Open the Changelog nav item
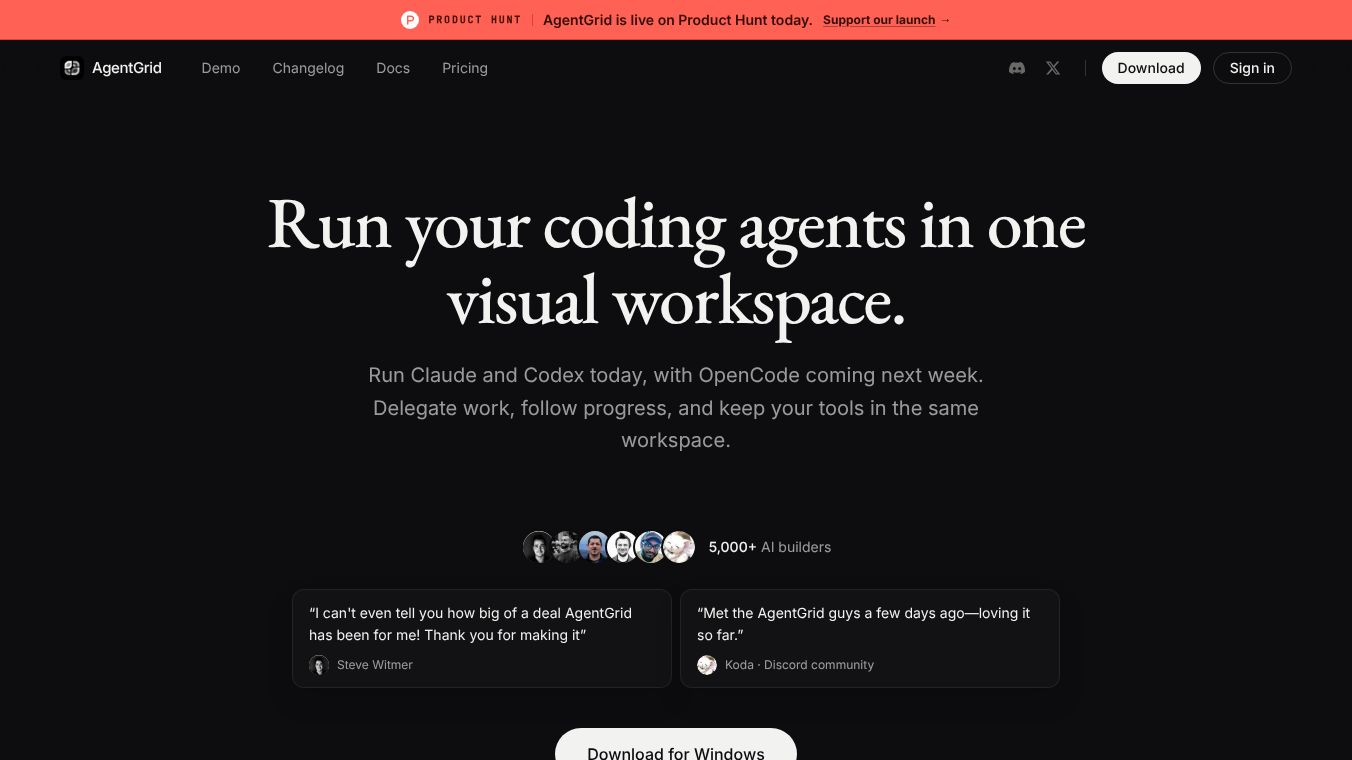 tap(308, 68)
